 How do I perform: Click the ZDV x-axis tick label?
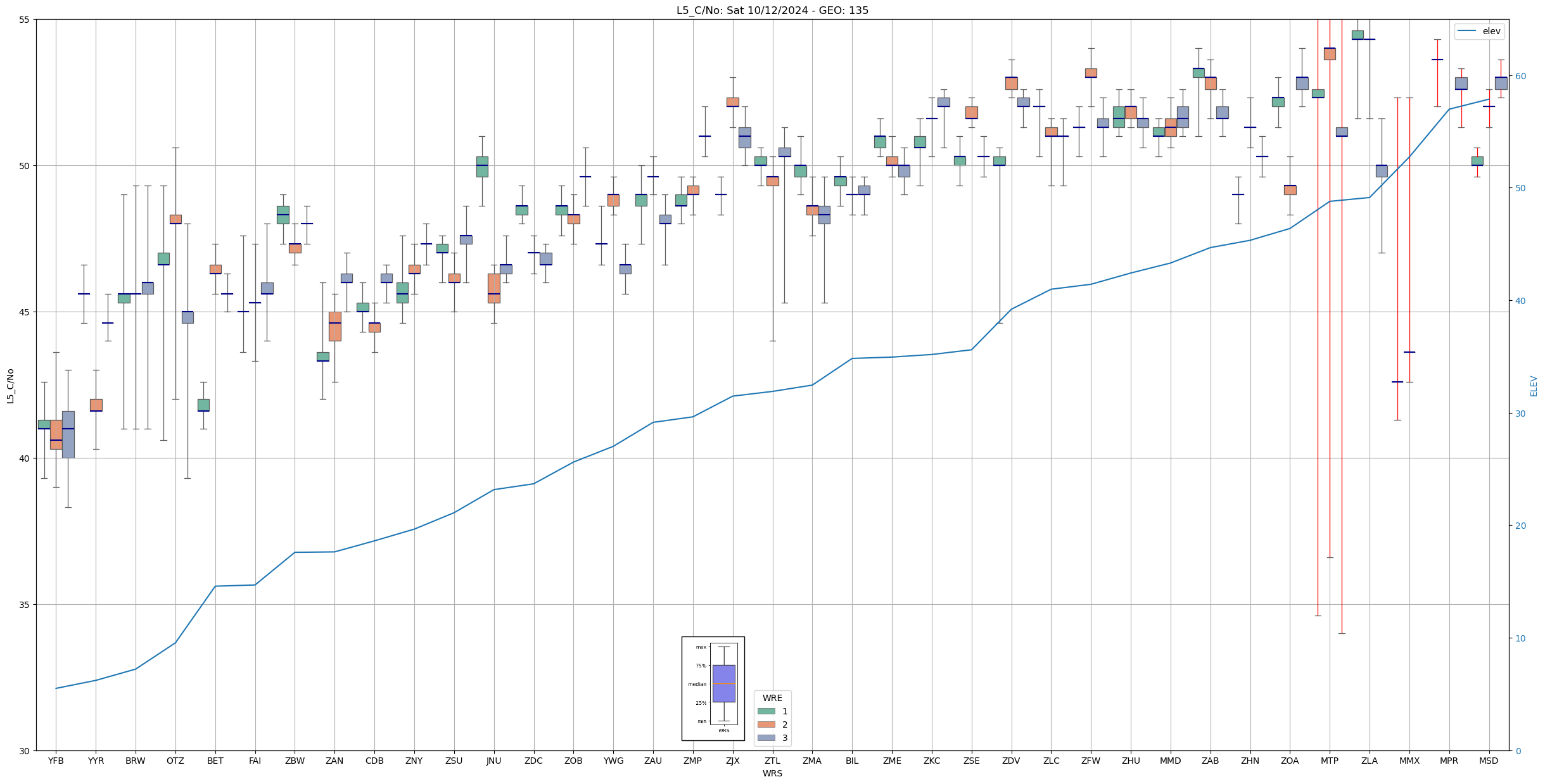coord(1011,761)
